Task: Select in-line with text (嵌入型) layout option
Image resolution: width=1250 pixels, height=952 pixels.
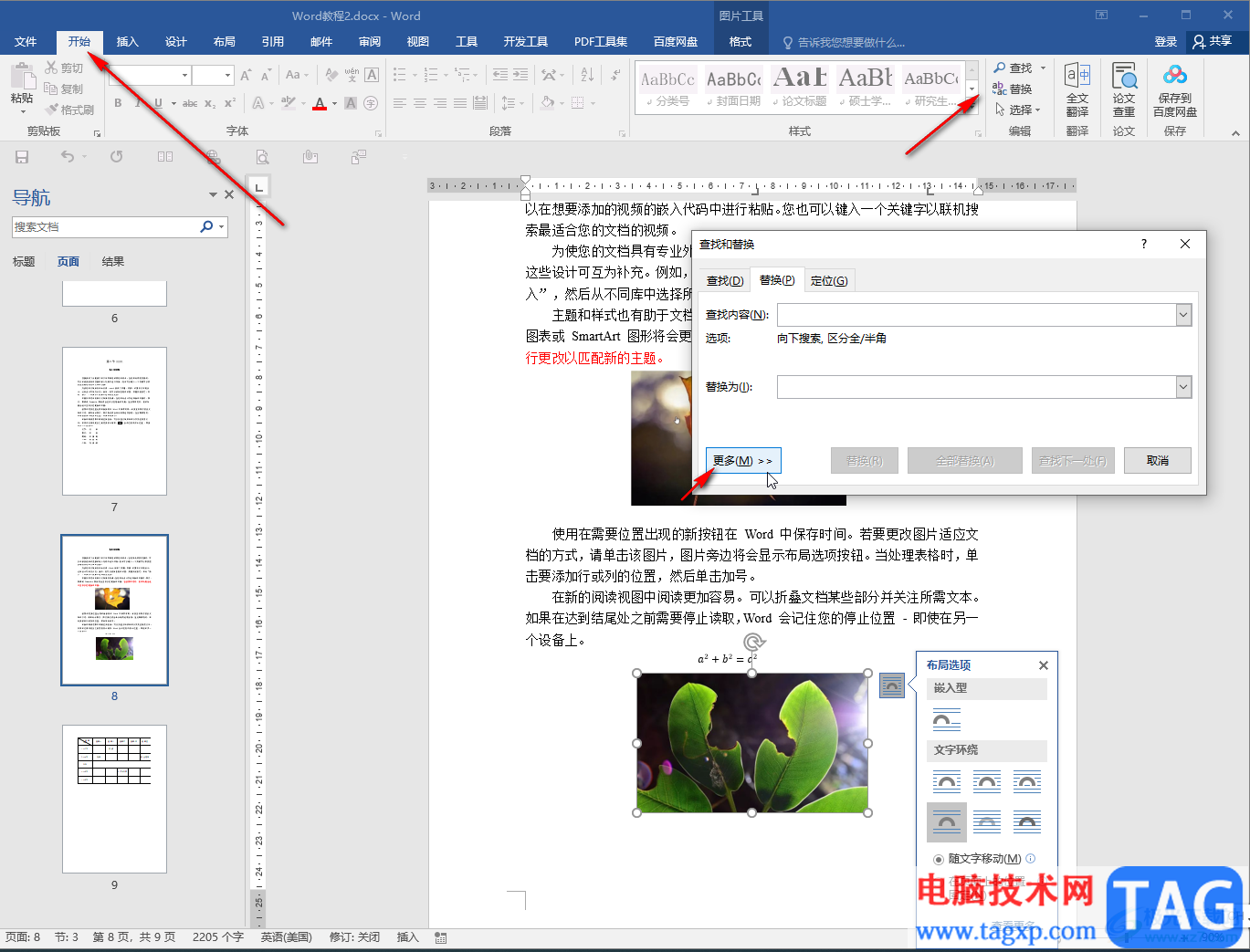Action: coord(947,720)
